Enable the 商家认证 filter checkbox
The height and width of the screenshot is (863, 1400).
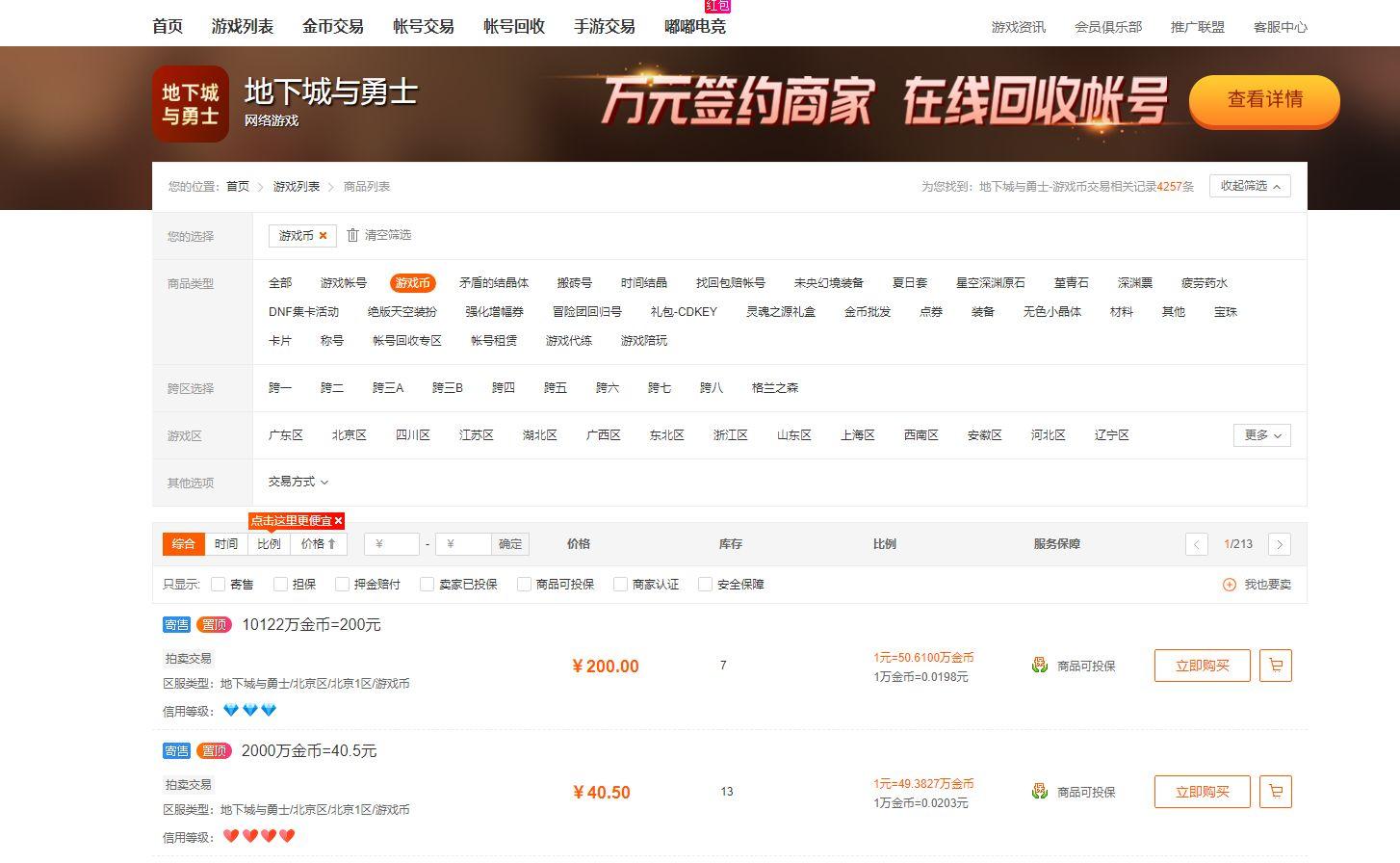(620, 584)
